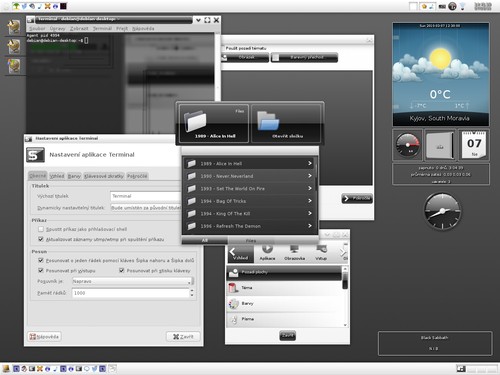
Task: Open the Posuvník je dropdown
Action: pos(133,281)
